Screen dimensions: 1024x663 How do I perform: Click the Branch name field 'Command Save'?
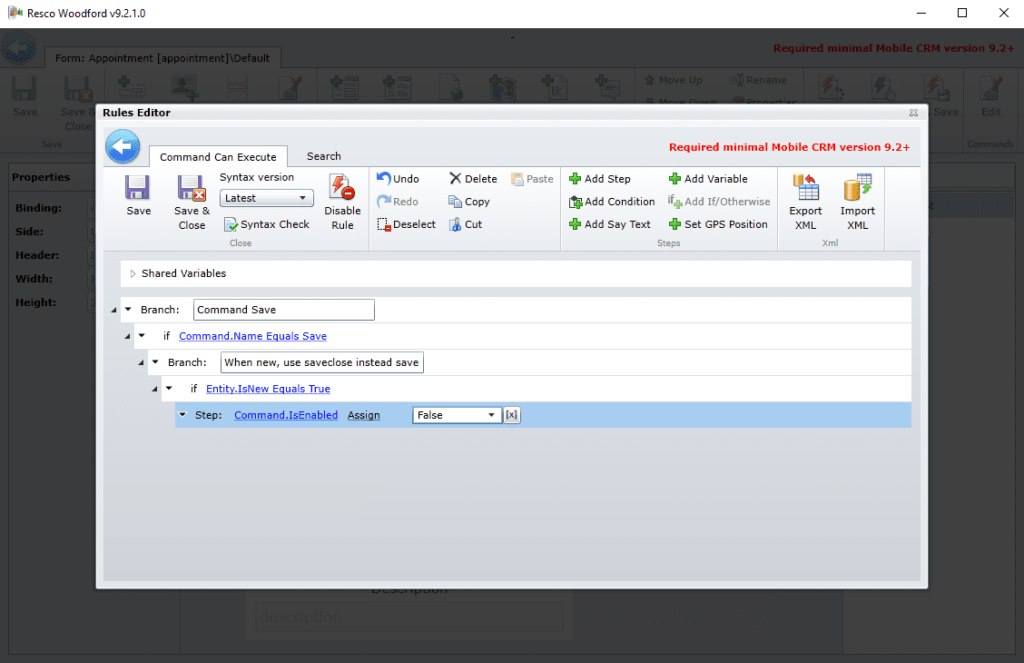tap(283, 310)
